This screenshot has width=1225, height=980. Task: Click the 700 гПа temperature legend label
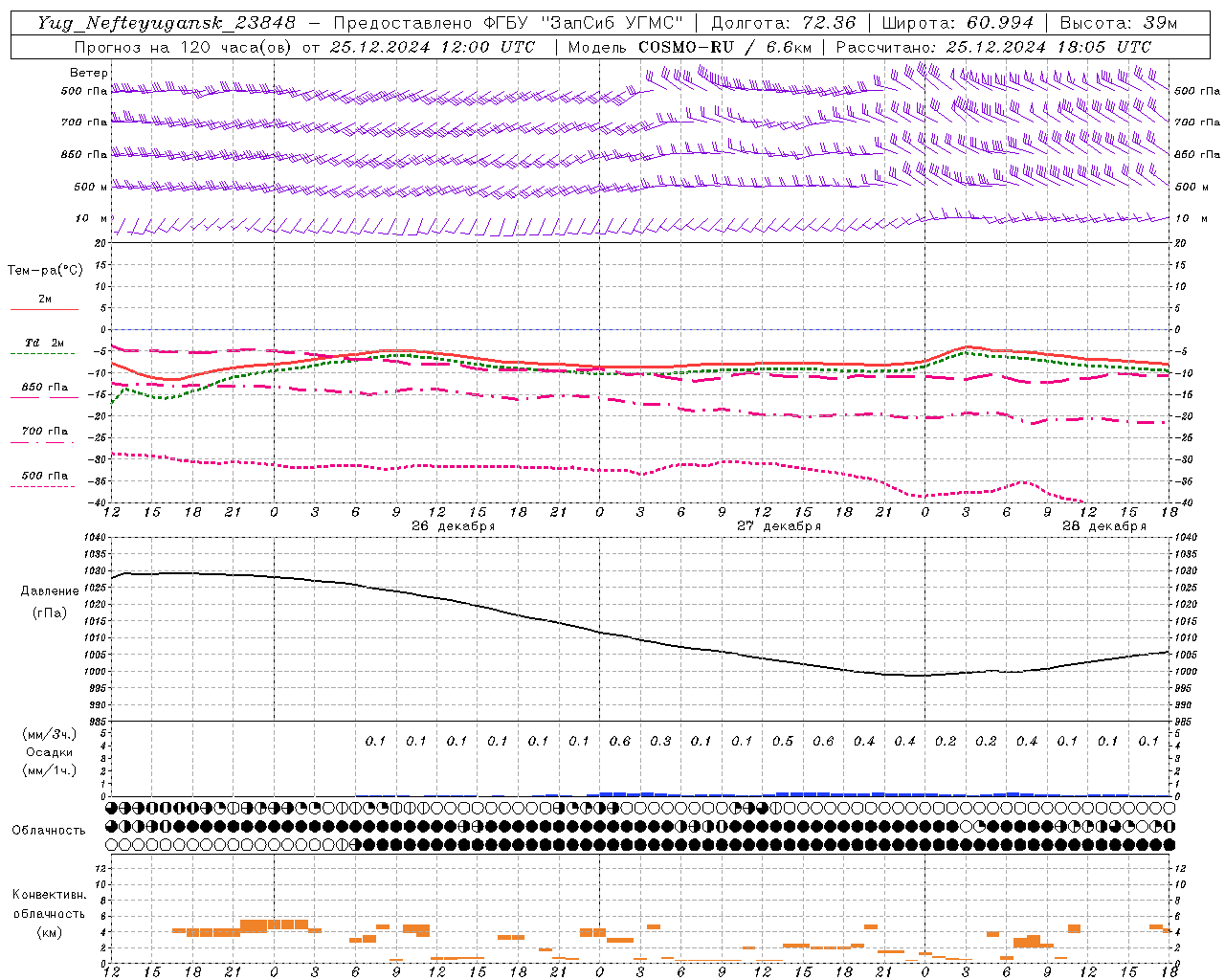coord(45,432)
